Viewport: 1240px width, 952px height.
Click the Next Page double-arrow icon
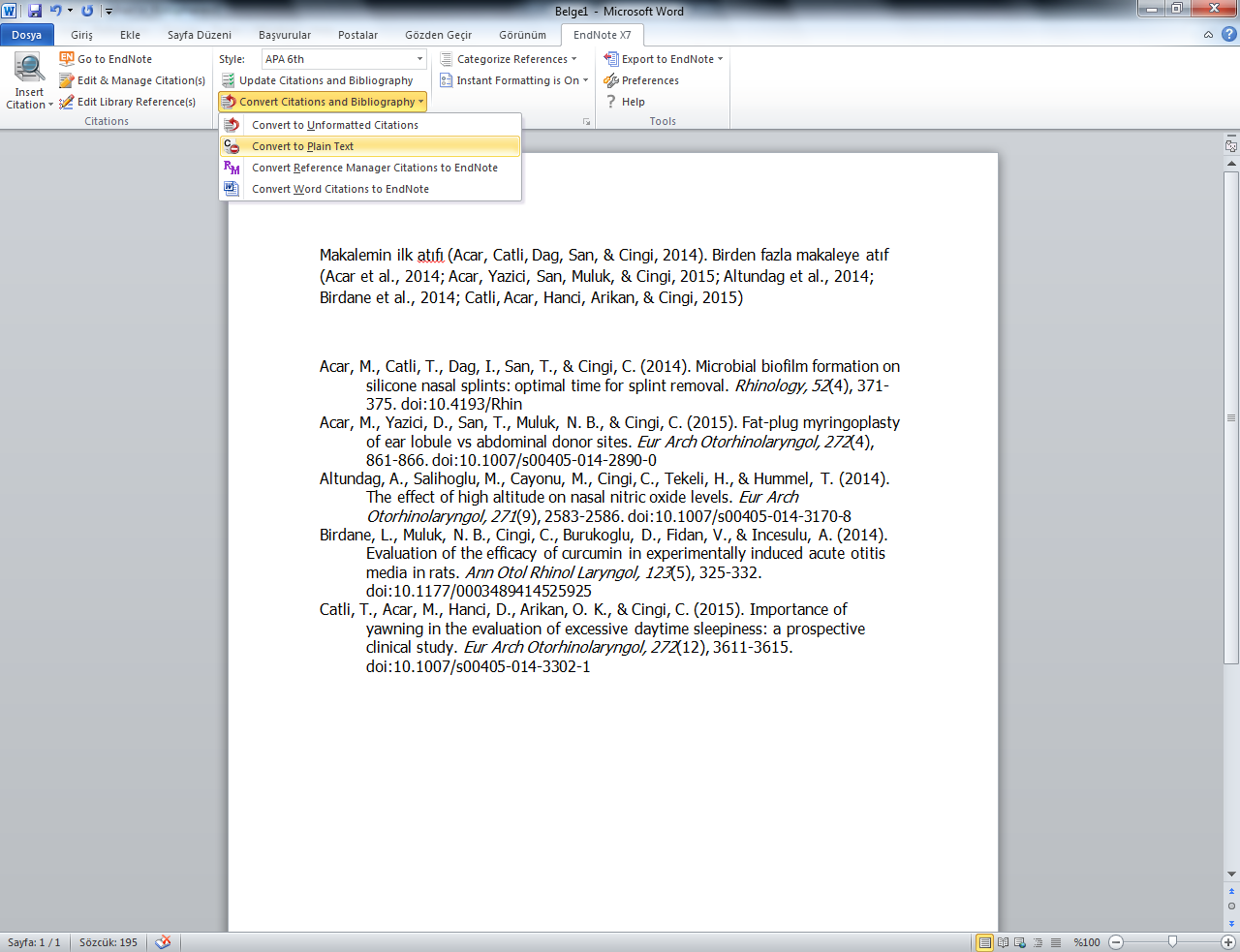click(x=1231, y=922)
